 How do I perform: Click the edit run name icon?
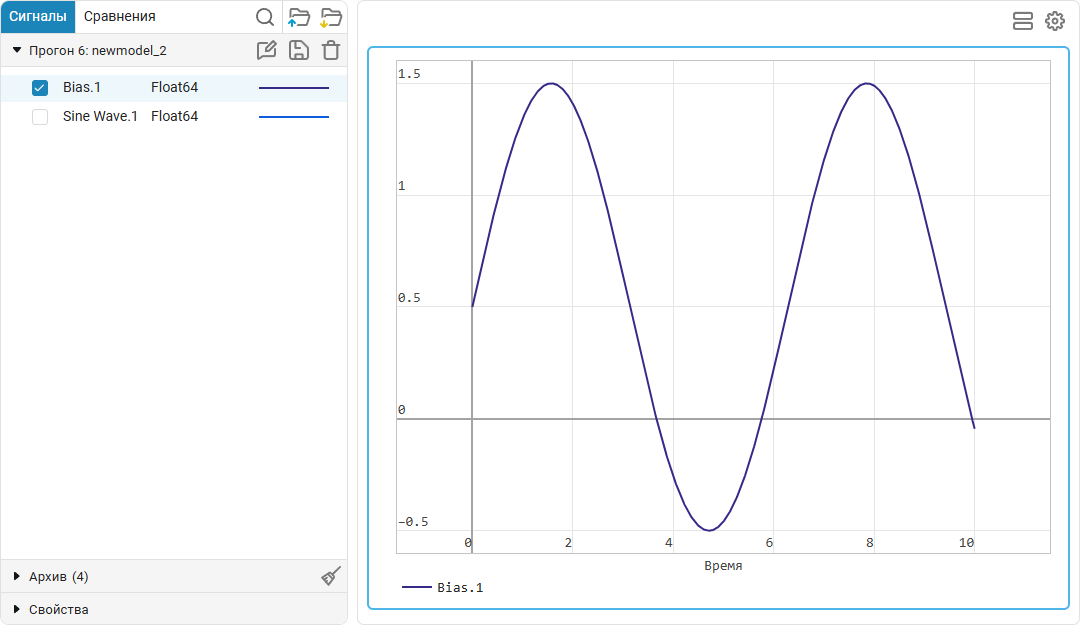pos(267,50)
